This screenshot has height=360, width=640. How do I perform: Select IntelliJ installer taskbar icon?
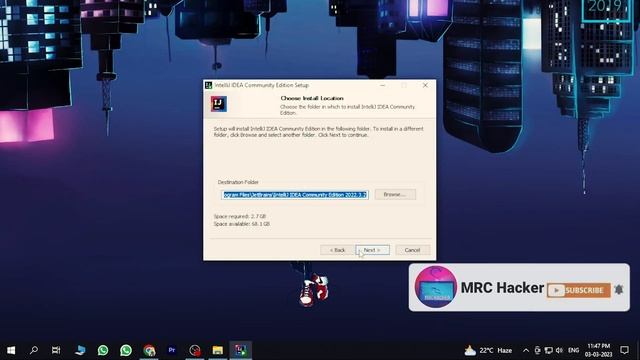click(240, 350)
